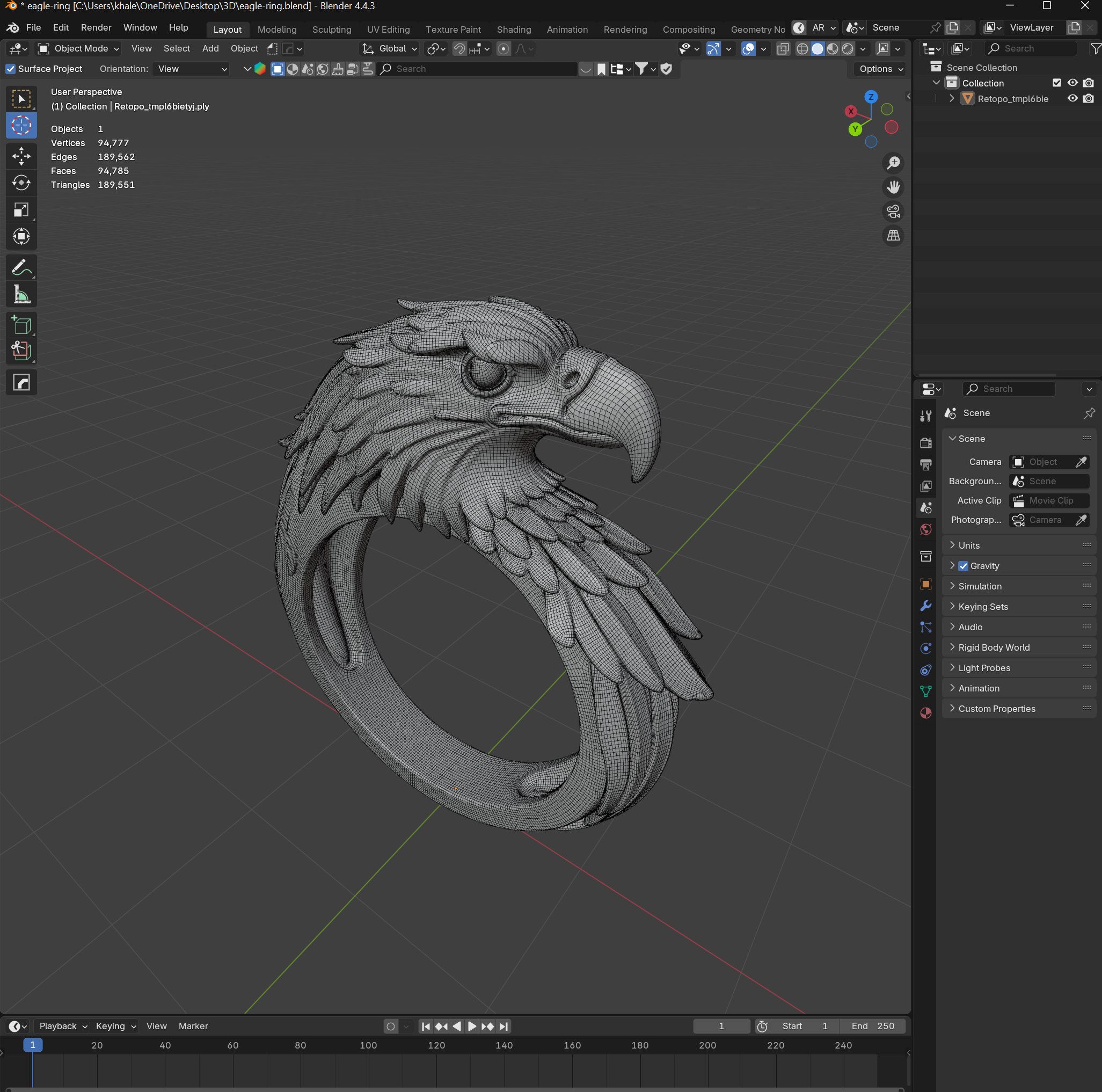The width and height of the screenshot is (1102, 1092).
Task: Click the End frame field showing 250
Action: click(x=873, y=1026)
